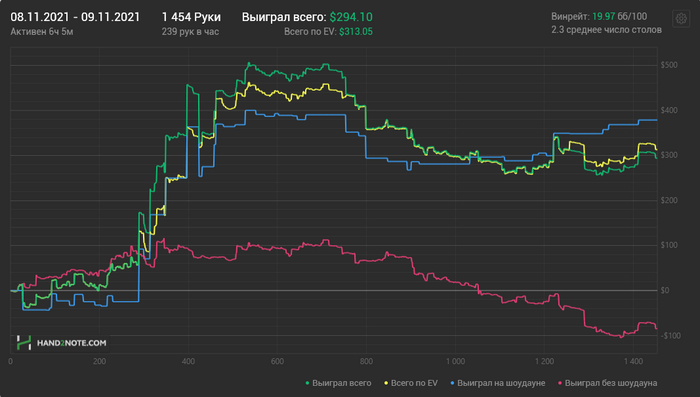Click the '1 000' x-axis label
Viewport: 700px width, 397px height.
[x=455, y=361]
